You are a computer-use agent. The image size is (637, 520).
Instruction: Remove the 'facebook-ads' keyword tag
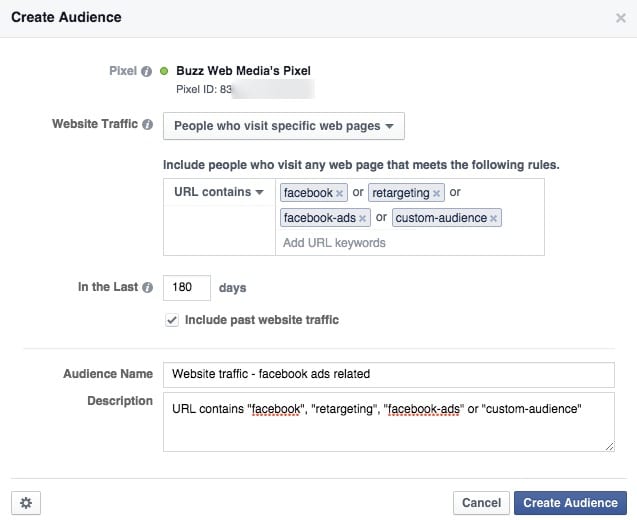click(362, 219)
